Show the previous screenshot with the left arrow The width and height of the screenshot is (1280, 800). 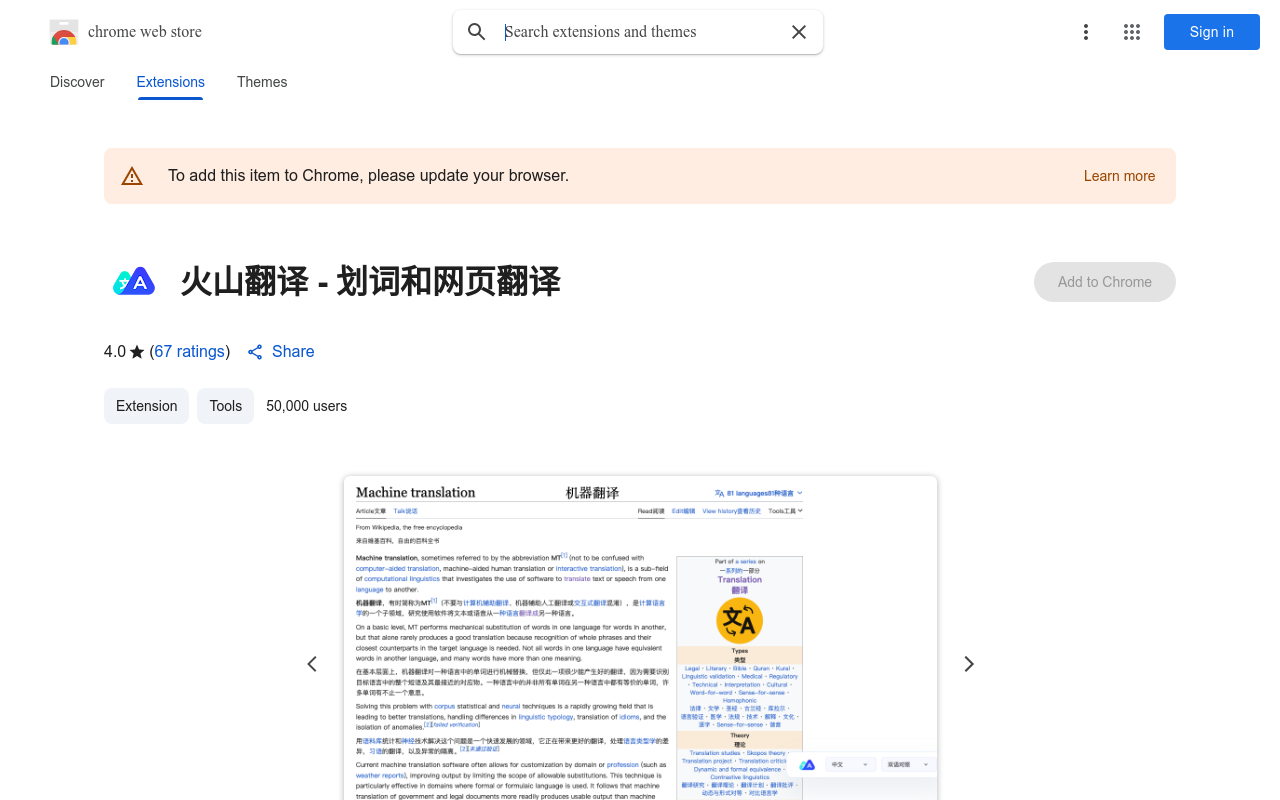[312, 663]
